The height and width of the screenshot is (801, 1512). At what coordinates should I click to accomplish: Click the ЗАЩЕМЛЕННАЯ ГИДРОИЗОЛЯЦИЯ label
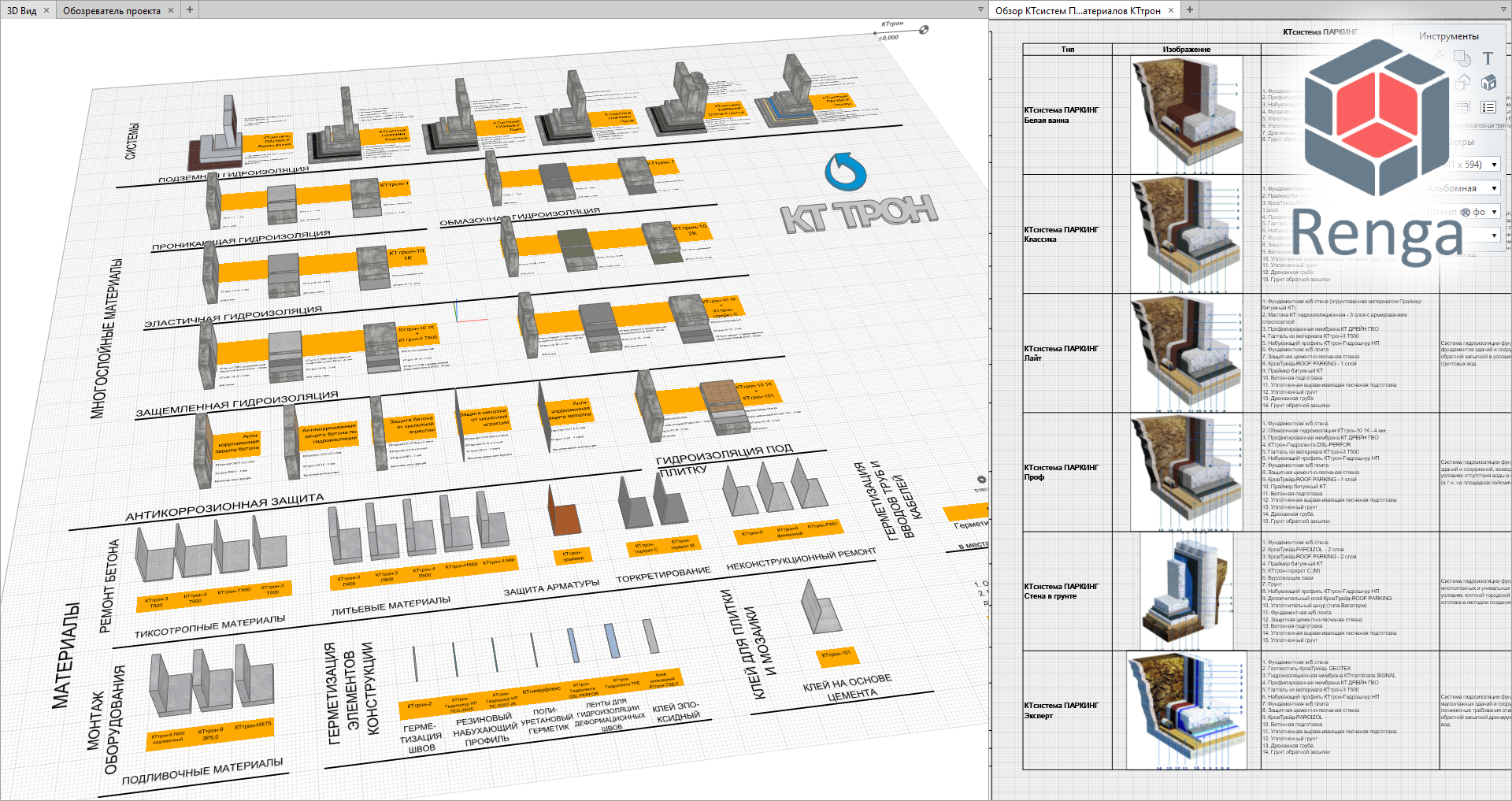pyautogui.click(x=237, y=404)
